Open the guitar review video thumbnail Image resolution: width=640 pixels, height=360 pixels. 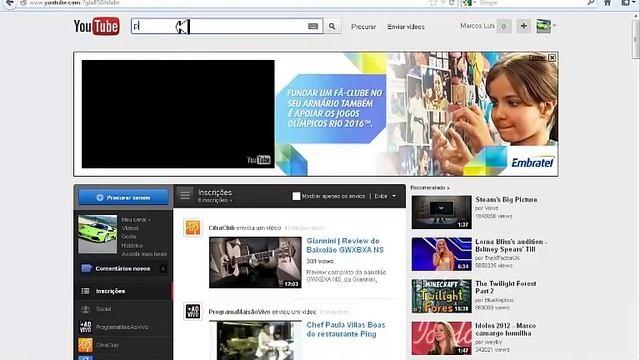point(255,262)
